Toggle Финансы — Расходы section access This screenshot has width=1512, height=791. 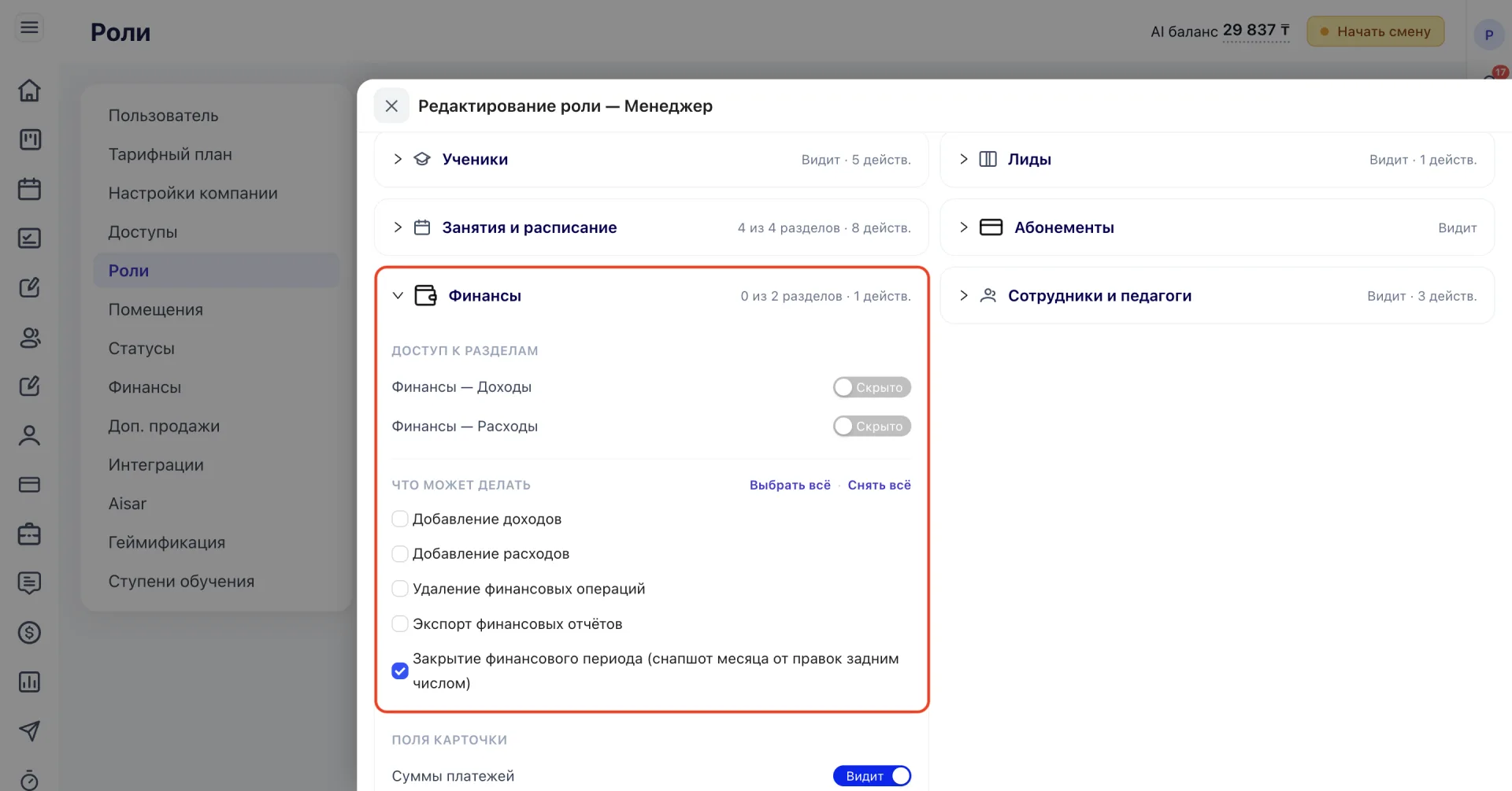click(x=872, y=426)
